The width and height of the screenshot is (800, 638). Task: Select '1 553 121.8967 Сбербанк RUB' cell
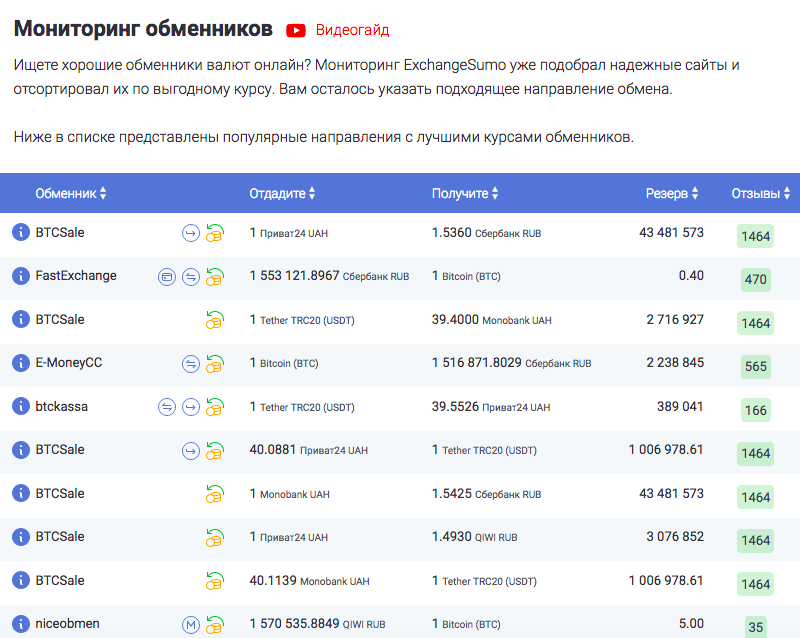click(329, 276)
